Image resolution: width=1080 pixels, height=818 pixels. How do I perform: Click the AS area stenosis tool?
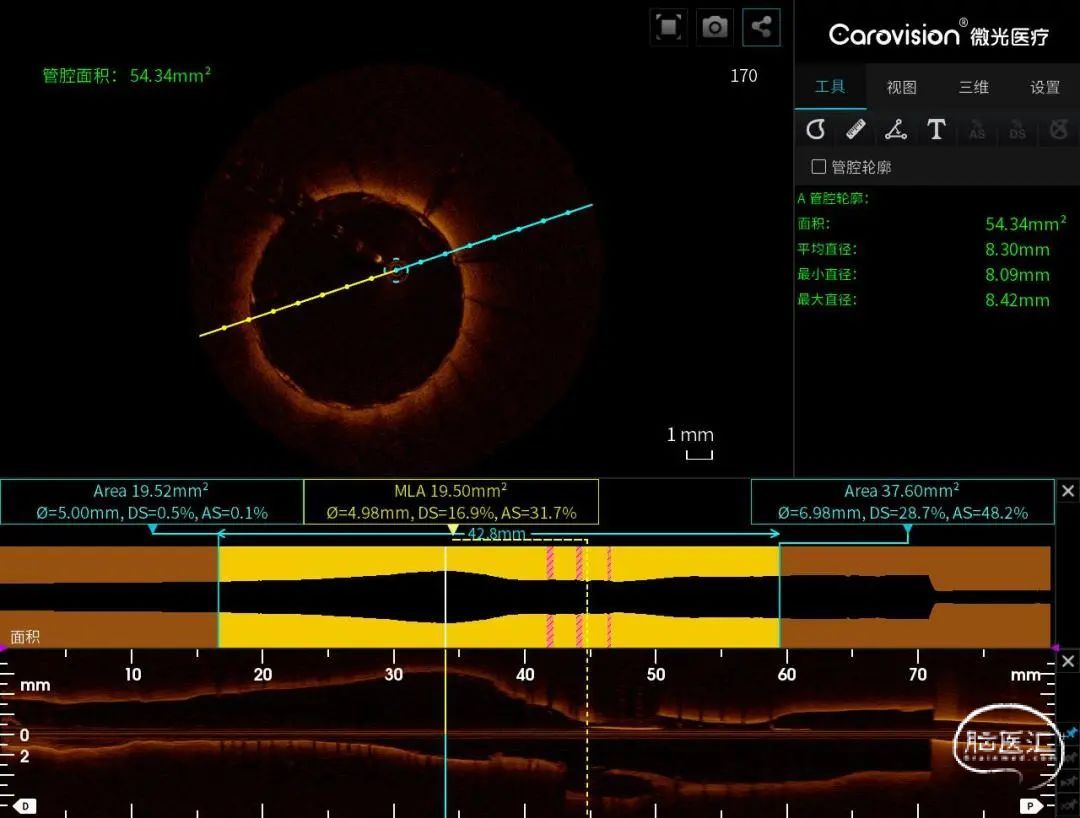977,129
